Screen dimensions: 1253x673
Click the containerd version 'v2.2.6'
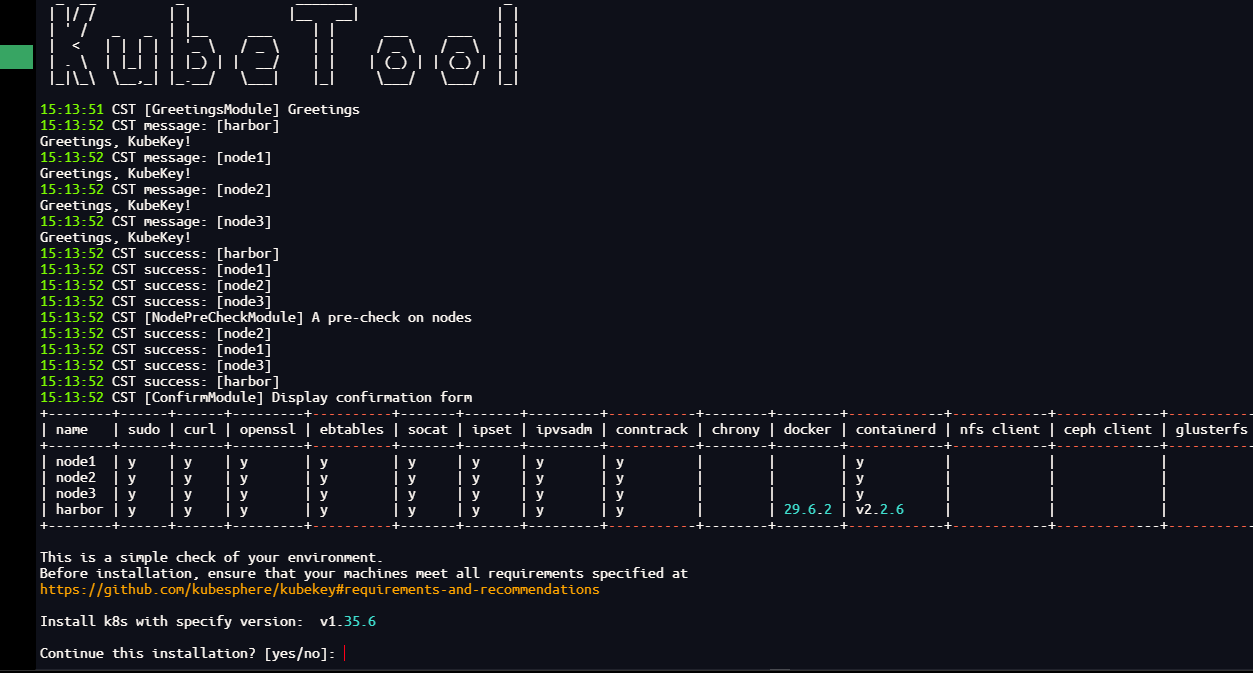880,510
